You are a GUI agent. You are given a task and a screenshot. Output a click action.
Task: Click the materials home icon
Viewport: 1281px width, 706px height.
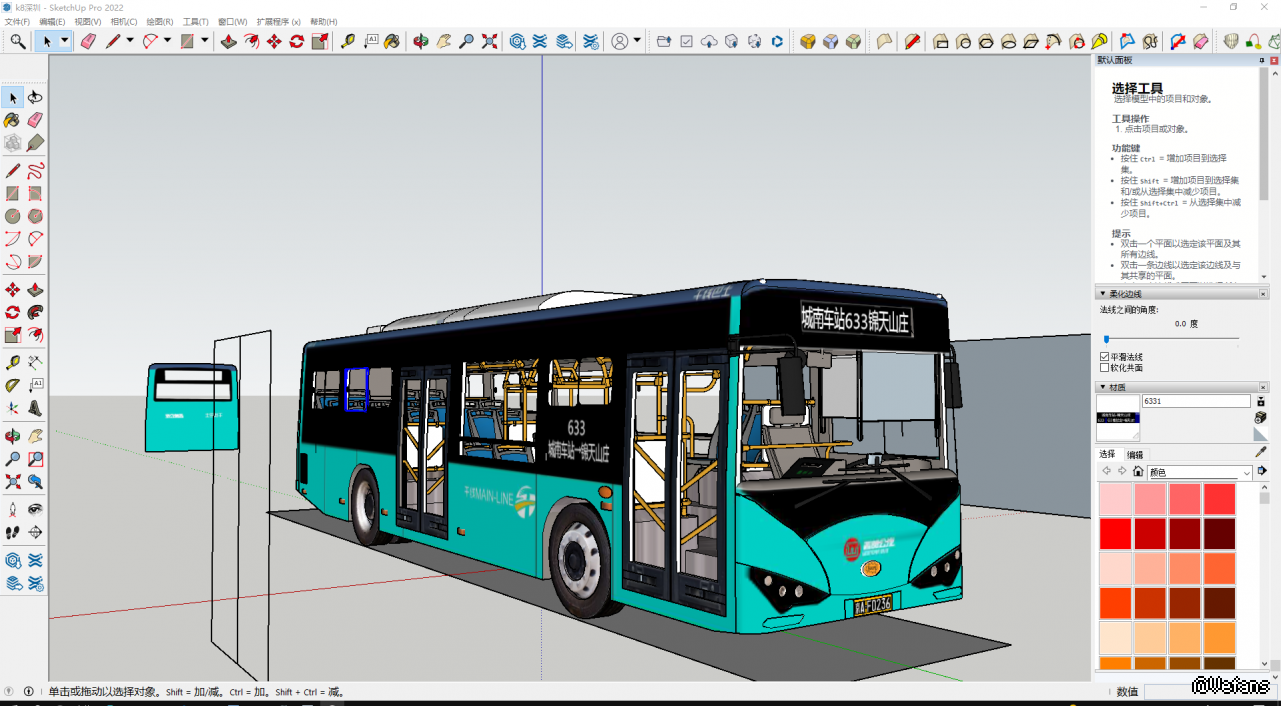(1138, 472)
